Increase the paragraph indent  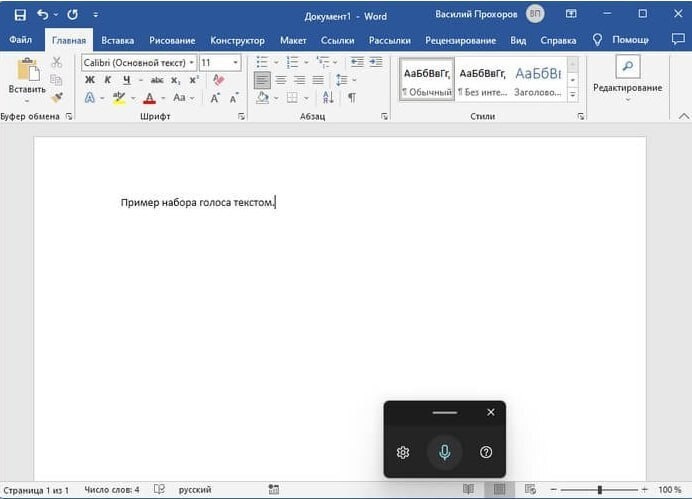[x=376, y=62]
